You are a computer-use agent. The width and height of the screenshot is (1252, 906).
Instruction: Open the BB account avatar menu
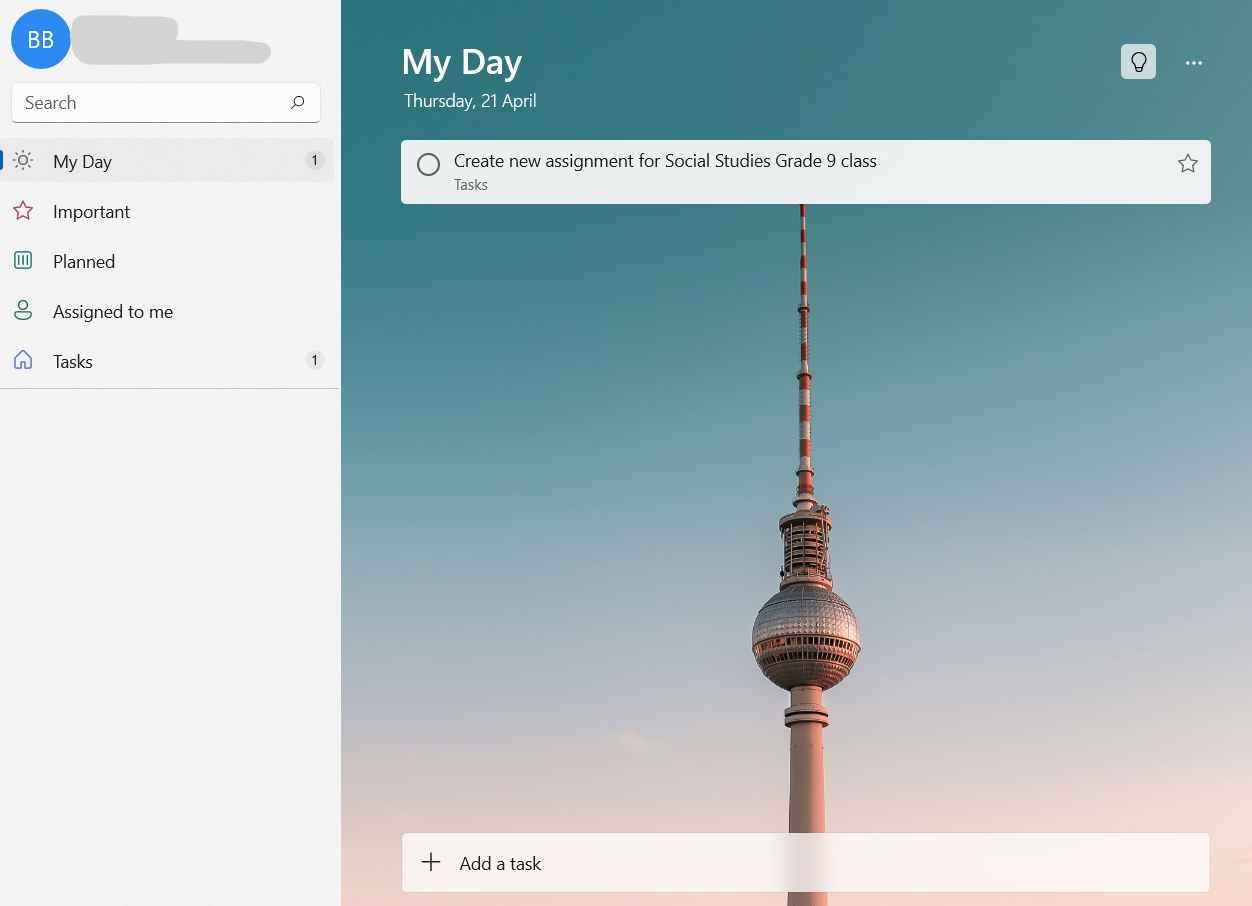click(40, 39)
